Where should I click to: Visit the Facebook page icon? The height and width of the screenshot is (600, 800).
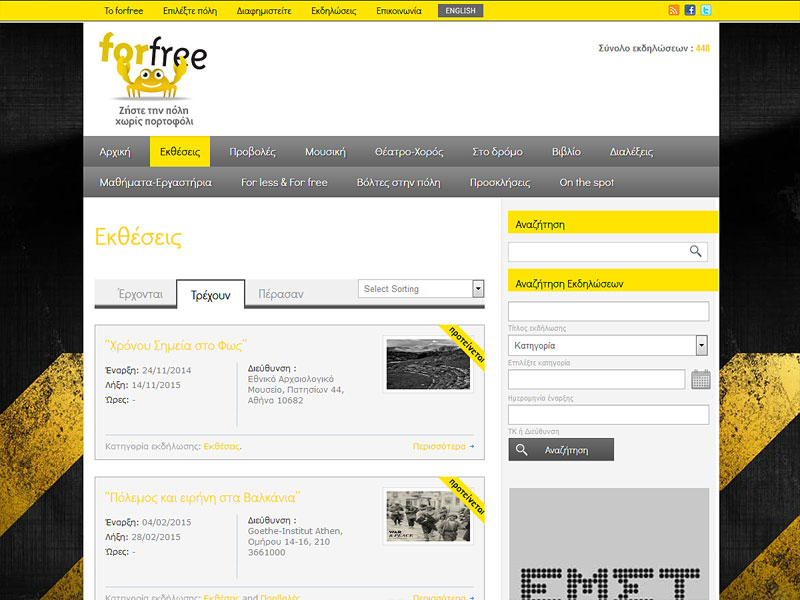[x=690, y=10]
